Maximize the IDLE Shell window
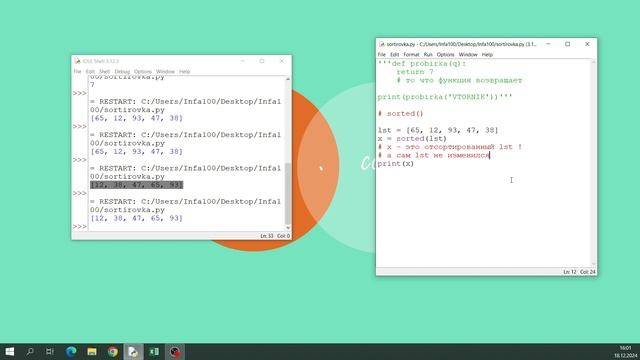640x360 pixels. (262, 61)
